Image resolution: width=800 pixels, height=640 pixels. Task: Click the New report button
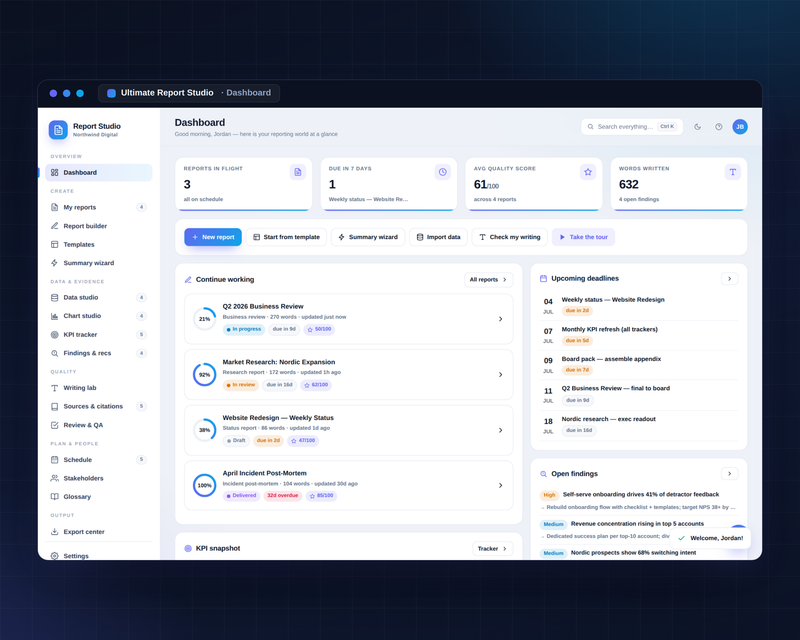[213, 237]
